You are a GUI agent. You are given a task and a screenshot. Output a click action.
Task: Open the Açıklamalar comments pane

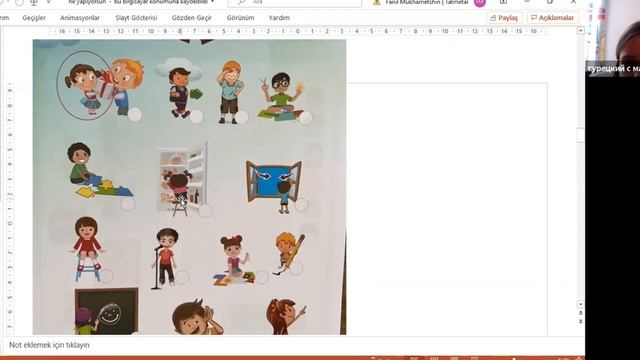pyautogui.click(x=553, y=18)
